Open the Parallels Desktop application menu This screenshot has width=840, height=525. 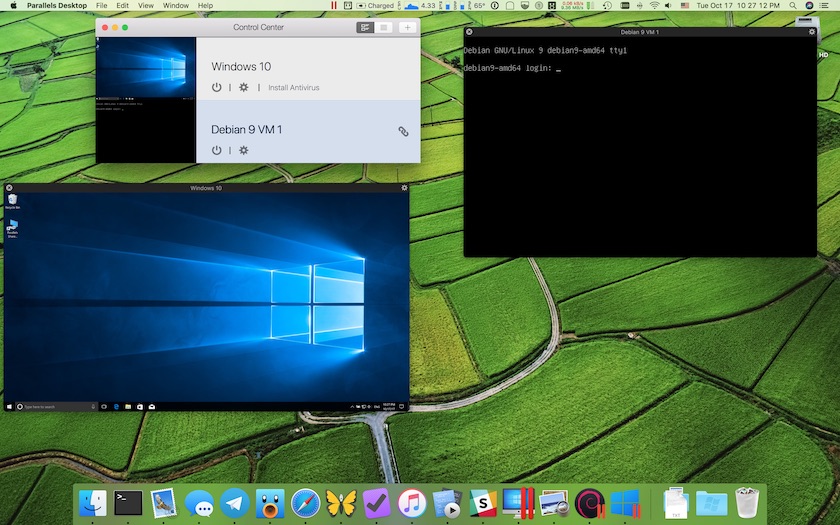57,5
